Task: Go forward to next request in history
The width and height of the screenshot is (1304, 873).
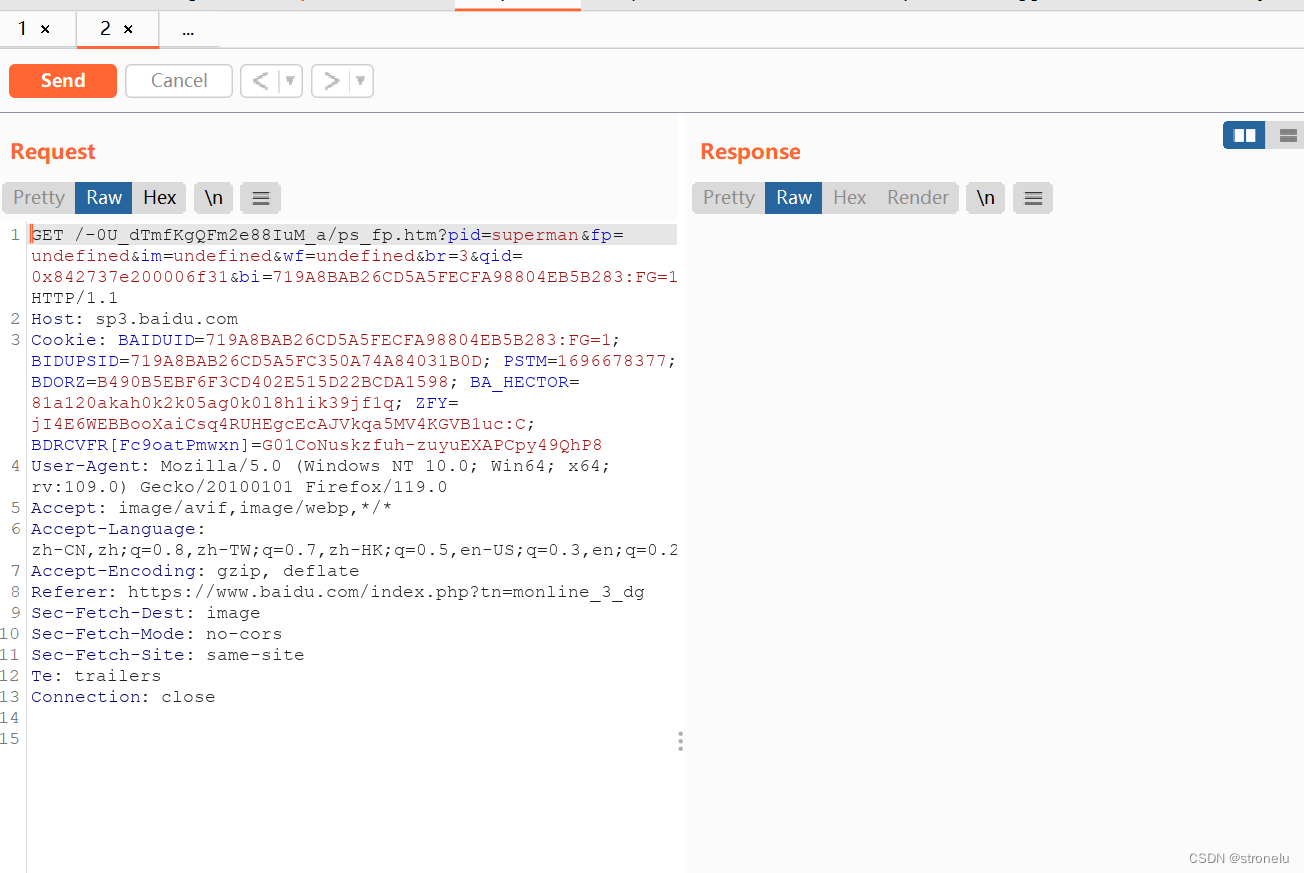Action: click(x=331, y=81)
